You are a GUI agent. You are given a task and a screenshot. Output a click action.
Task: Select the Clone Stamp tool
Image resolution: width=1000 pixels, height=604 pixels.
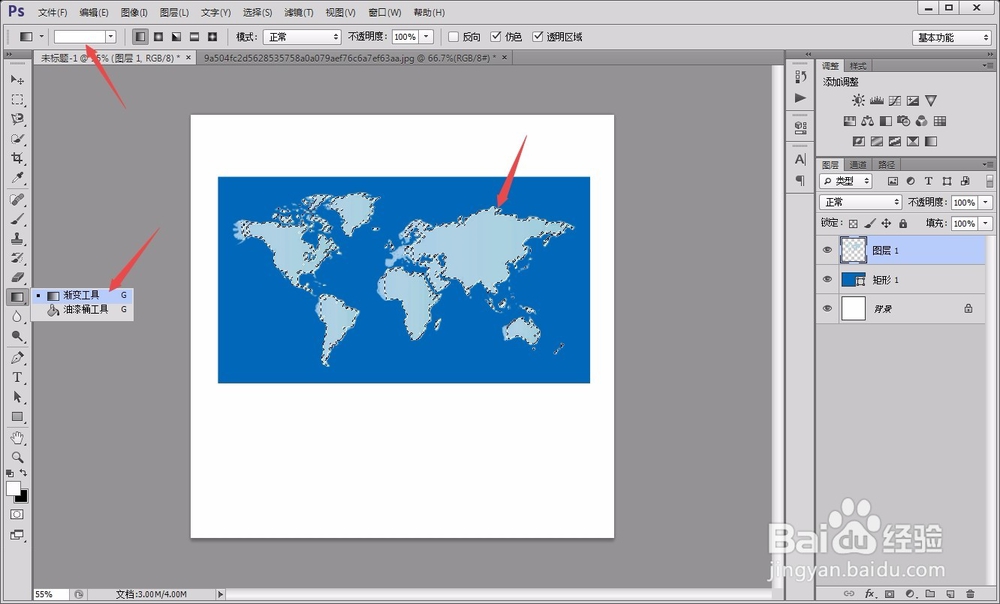pyautogui.click(x=17, y=239)
